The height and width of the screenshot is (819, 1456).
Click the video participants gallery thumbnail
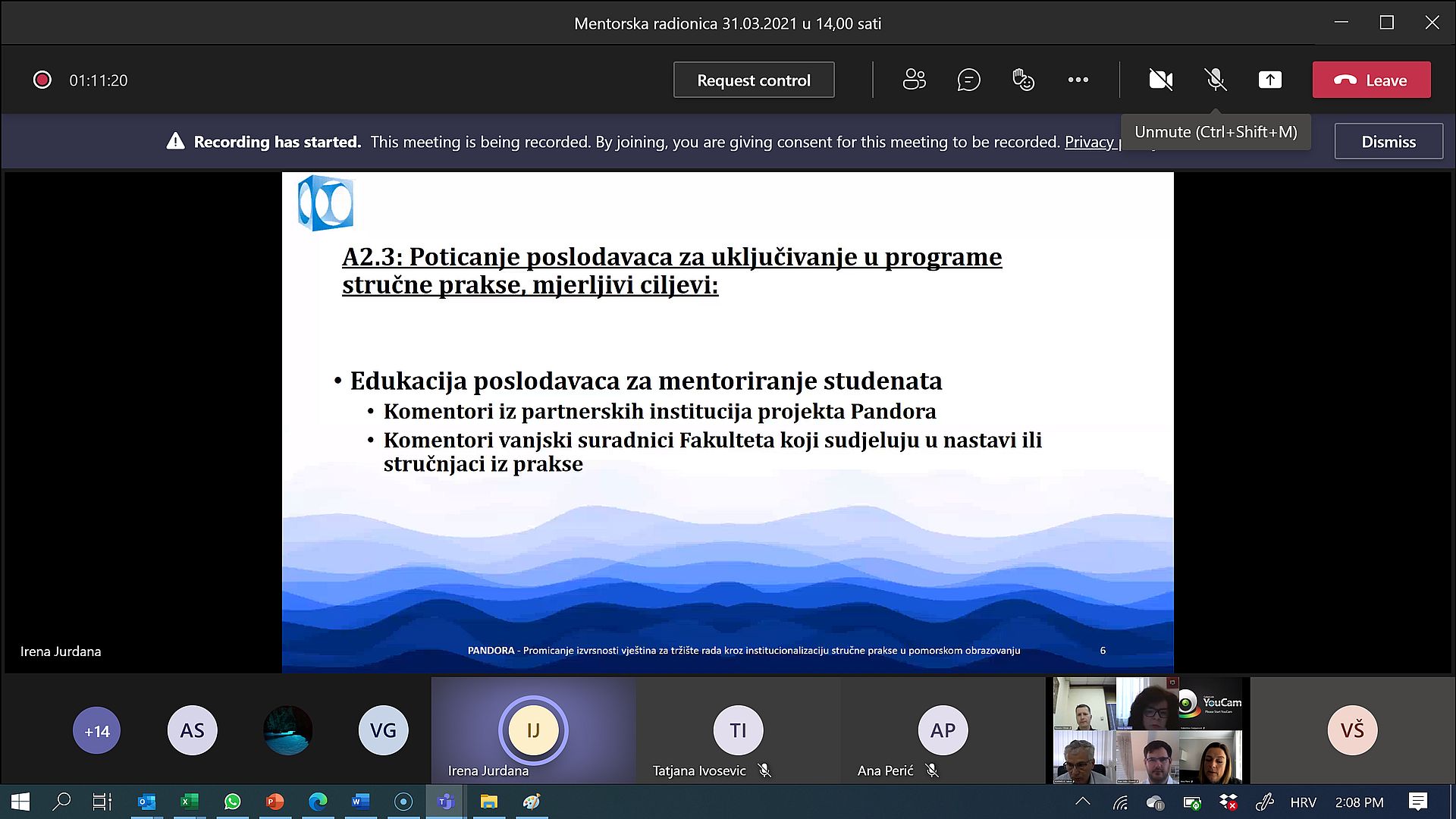(1147, 730)
